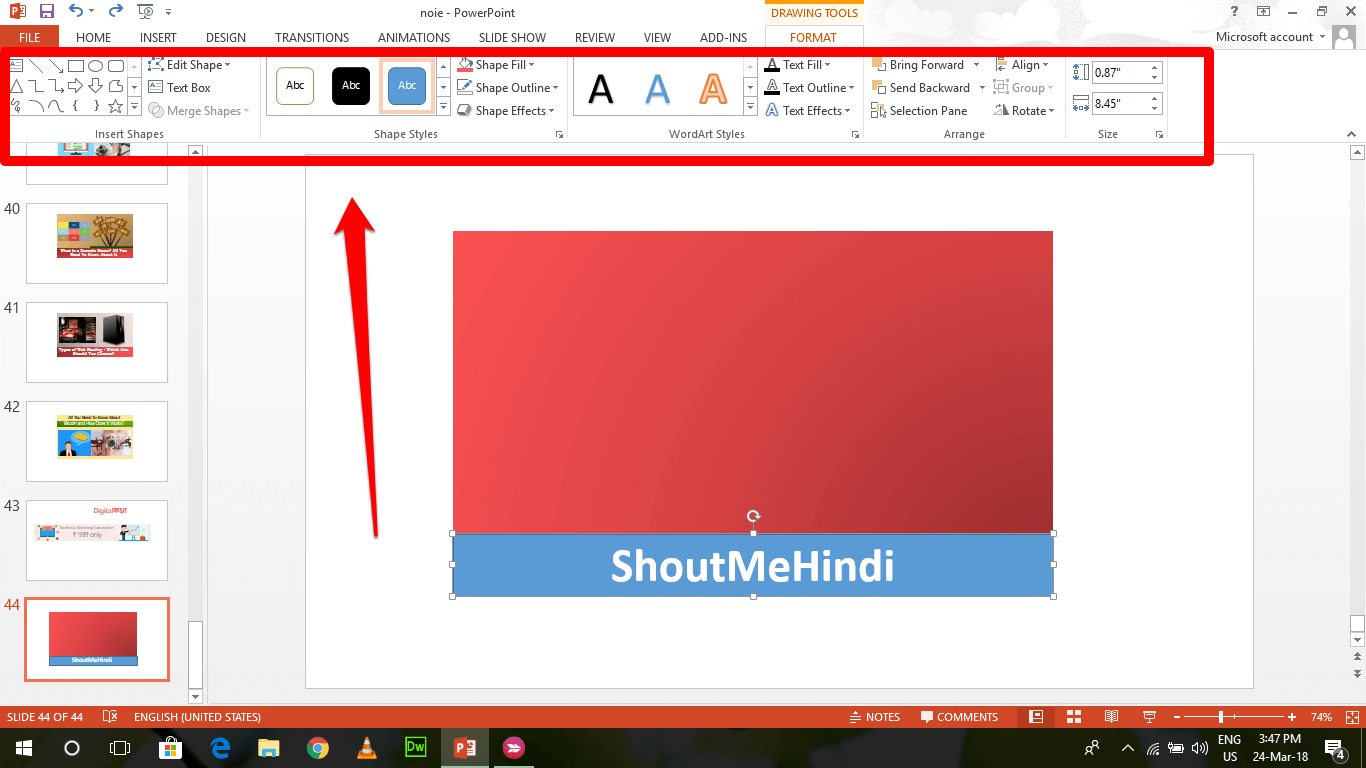
Task: Toggle the COMMENTS pane in status bar
Action: [959, 717]
